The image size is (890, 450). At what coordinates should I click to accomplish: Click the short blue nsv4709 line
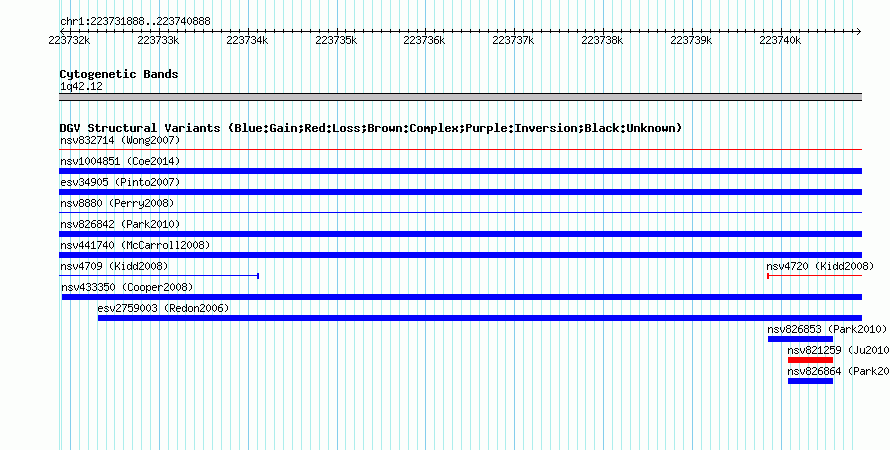[159, 276]
